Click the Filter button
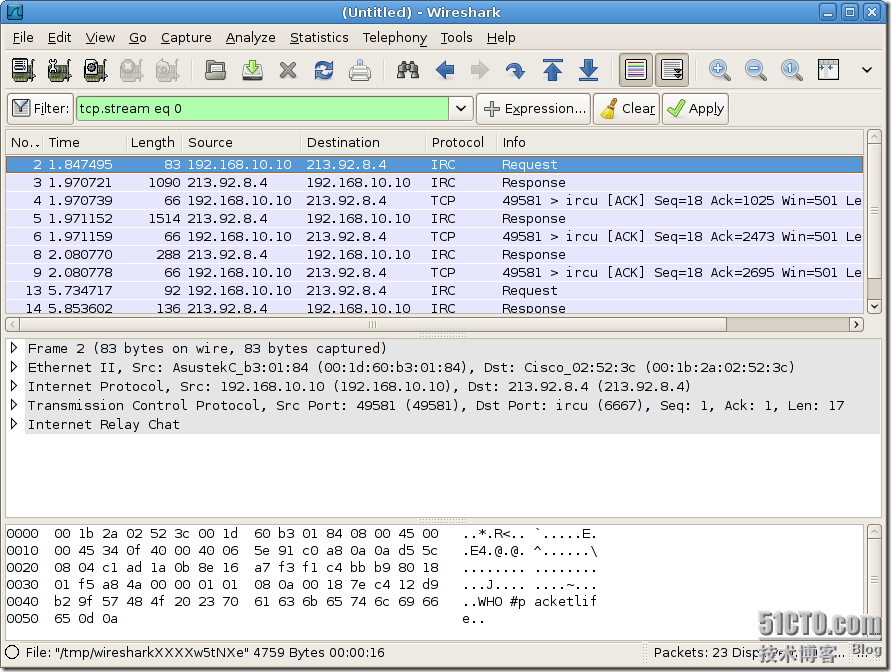Viewport: 891px width, 672px height. tap(40, 108)
